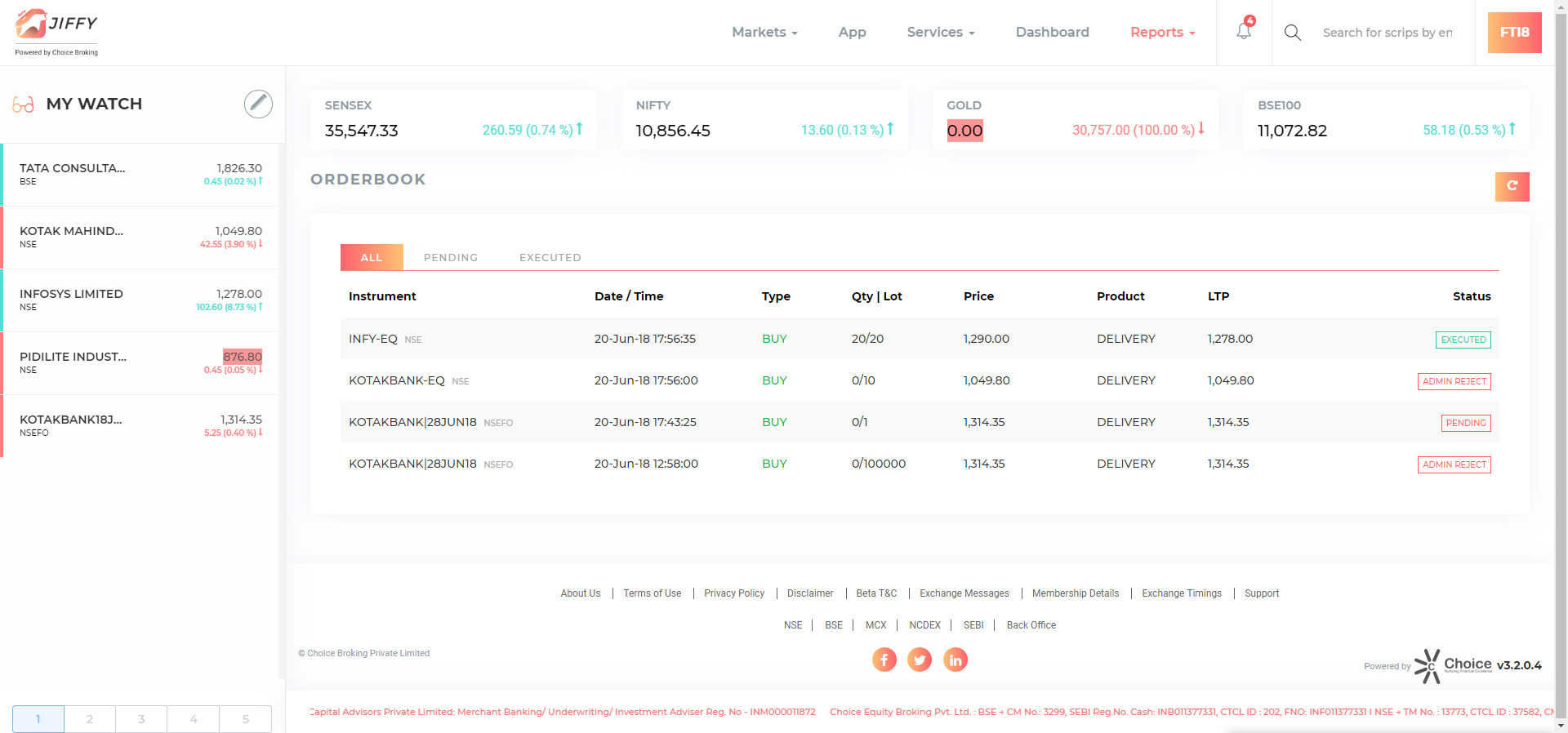The height and width of the screenshot is (733, 1568).
Task: Go to watchlist page 2
Action: pyautogui.click(x=90, y=719)
